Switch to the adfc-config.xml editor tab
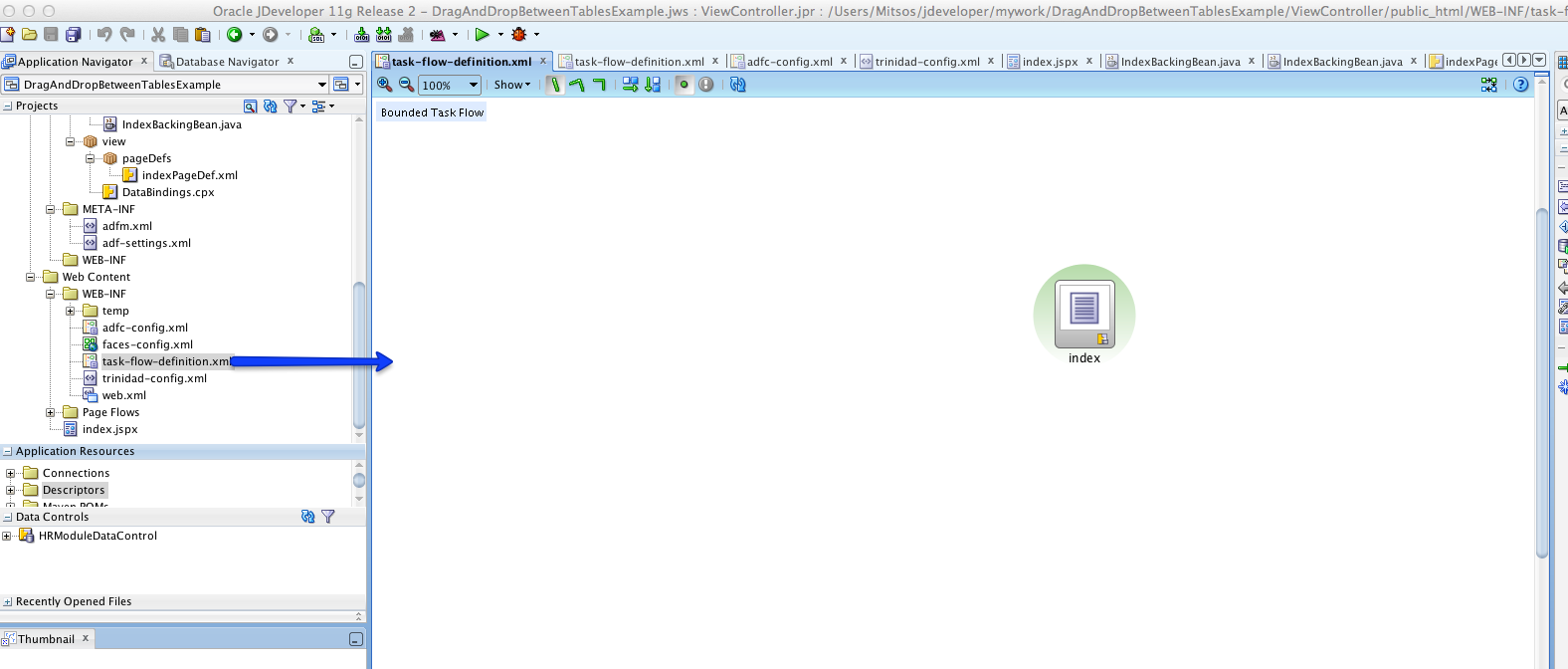Viewport: 1568px width, 669px height. [x=790, y=62]
